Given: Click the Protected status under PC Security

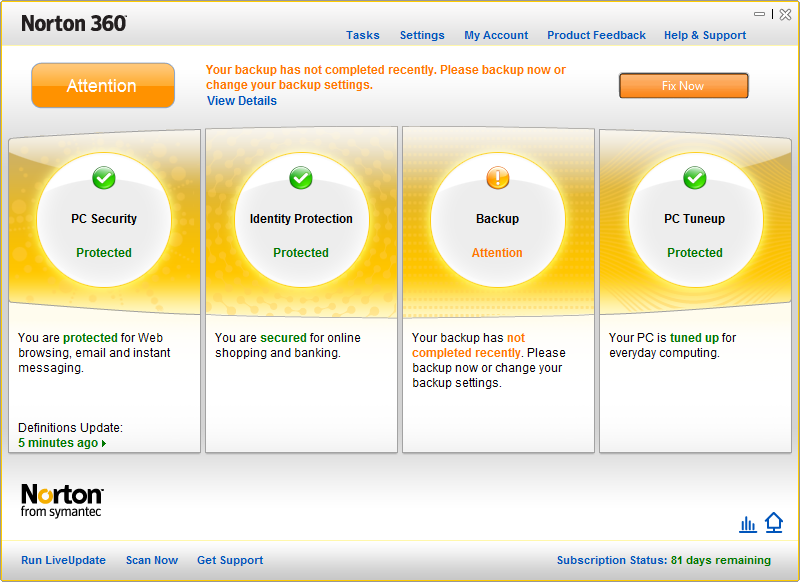Looking at the screenshot, I should click(104, 252).
